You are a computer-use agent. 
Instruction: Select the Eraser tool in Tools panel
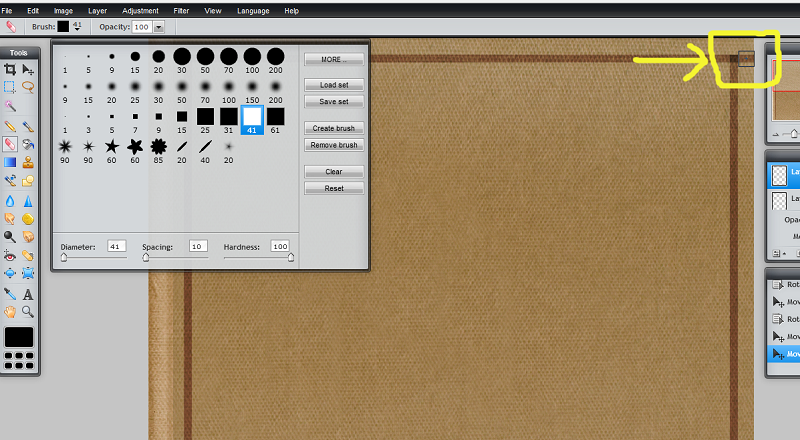click(x=10, y=144)
